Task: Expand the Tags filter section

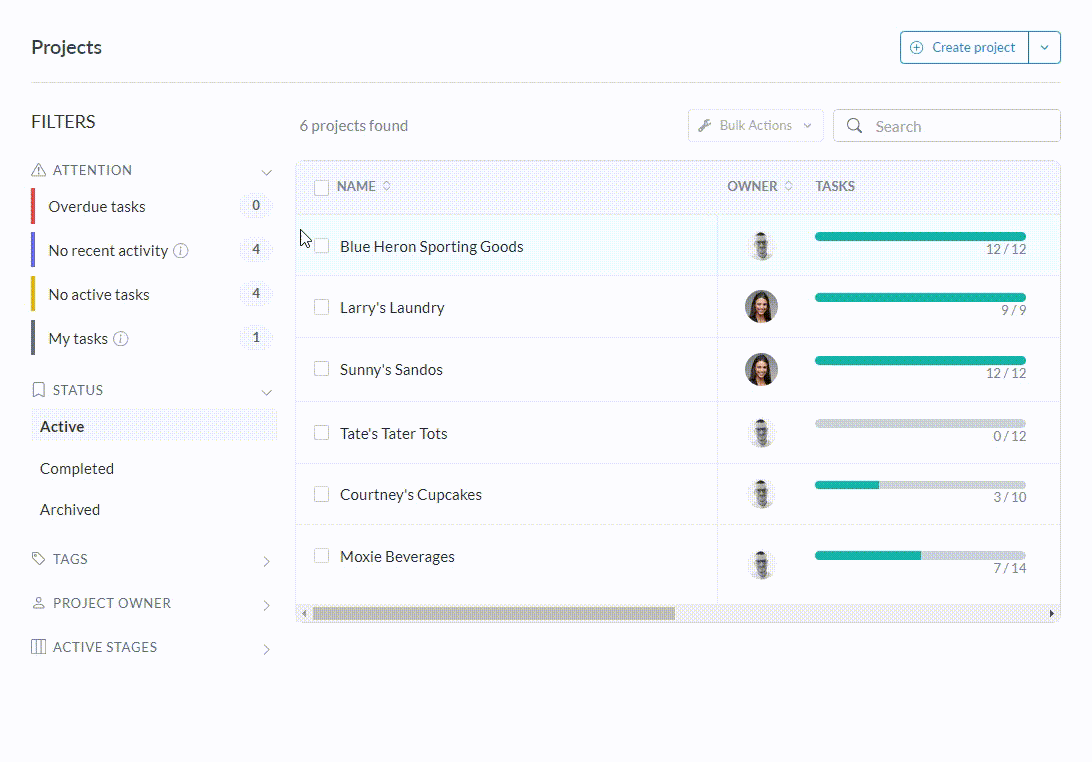Action: [x=266, y=561]
